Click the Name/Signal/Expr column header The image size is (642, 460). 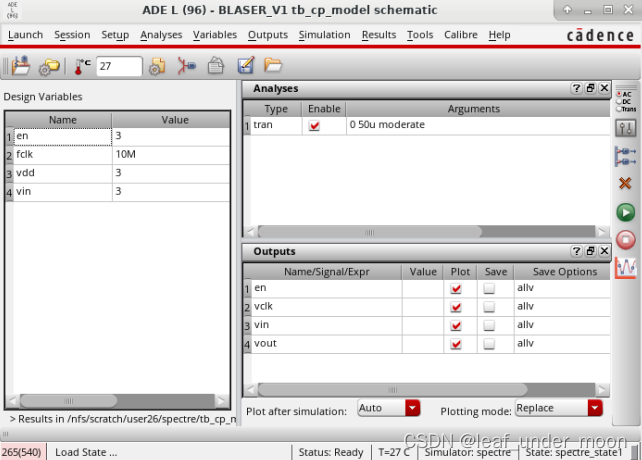pyautogui.click(x=327, y=272)
